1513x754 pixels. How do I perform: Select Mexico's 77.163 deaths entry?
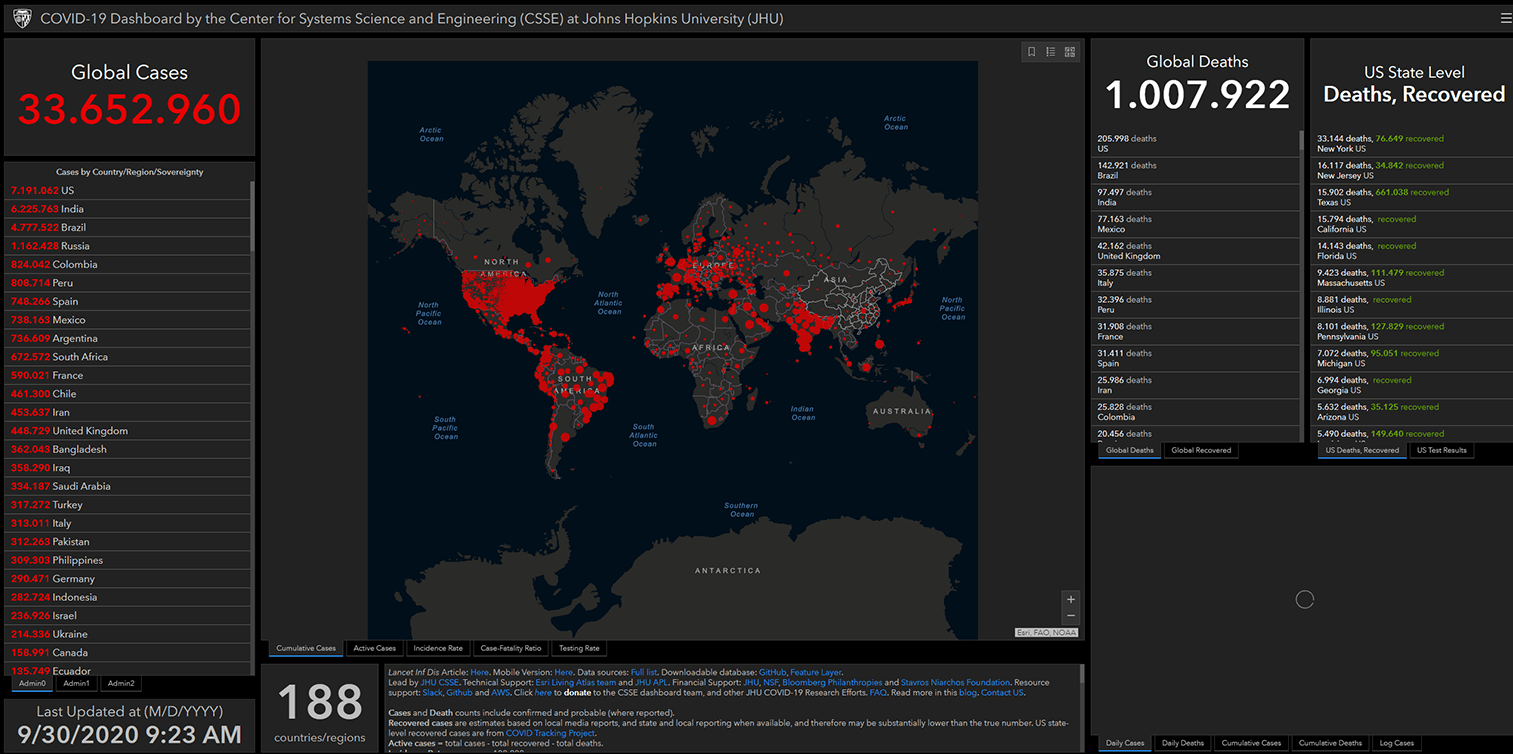pos(1196,224)
